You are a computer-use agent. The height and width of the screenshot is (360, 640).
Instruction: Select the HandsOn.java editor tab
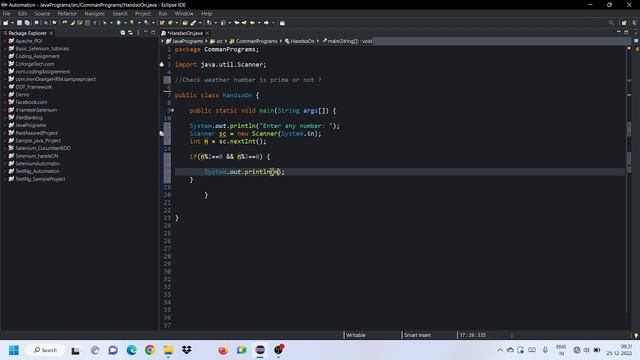pos(184,33)
